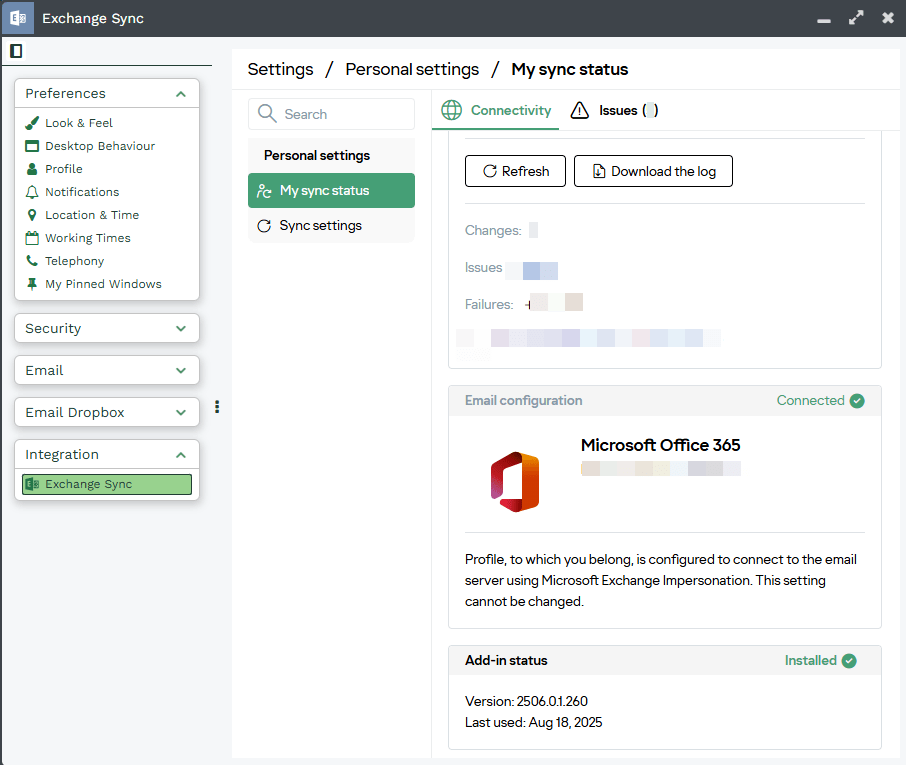
Task: Open Location & Time preferences
Action: pyautogui.click(x=92, y=215)
